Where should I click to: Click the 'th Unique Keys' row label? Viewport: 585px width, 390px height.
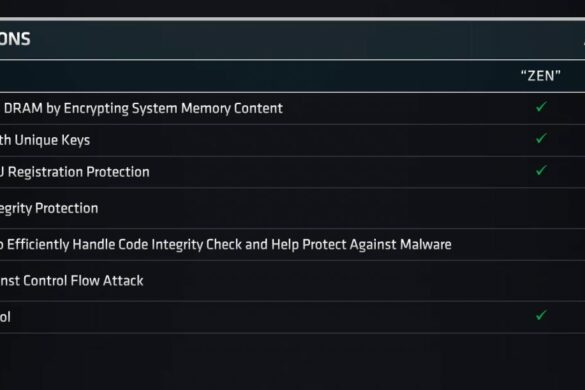pos(45,140)
